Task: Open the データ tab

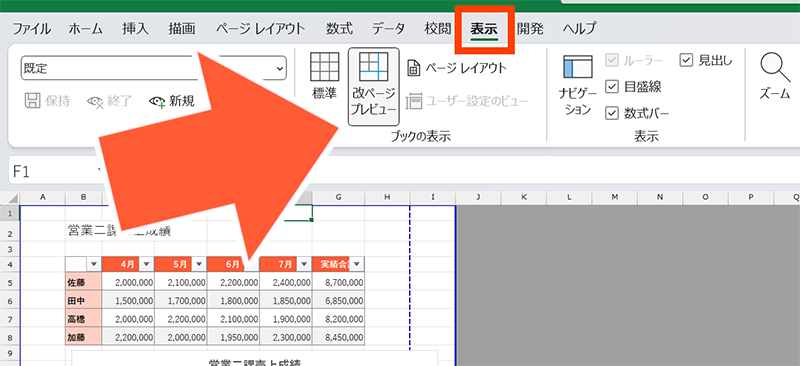Action: 388,29
